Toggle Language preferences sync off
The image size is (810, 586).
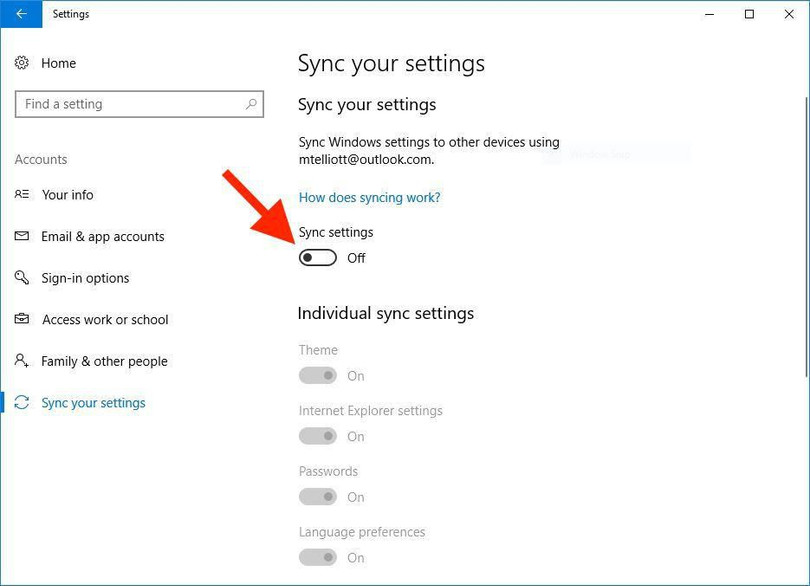pyautogui.click(x=317, y=558)
